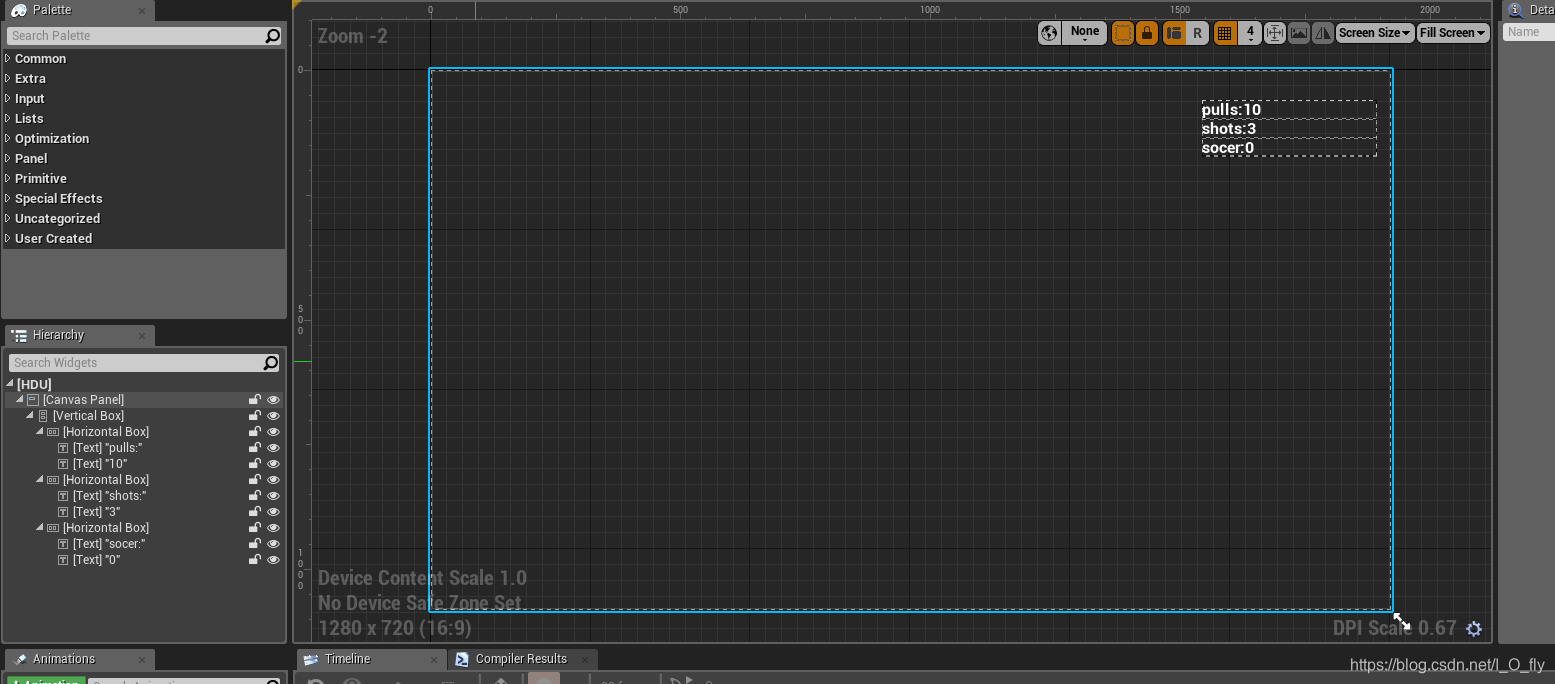This screenshot has width=1555, height=684.
Task: Select the [Text] "pulls:" row
Action: (143, 448)
